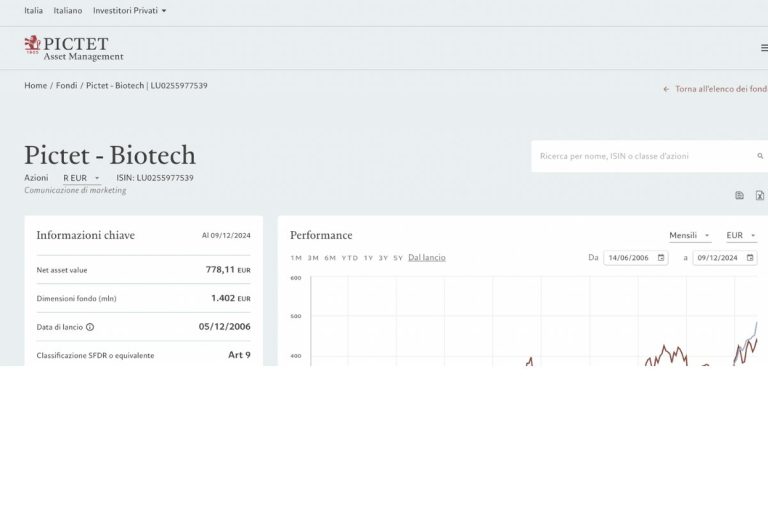Click the Italia country link
The height and width of the screenshot is (512, 768).
click(33, 10)
